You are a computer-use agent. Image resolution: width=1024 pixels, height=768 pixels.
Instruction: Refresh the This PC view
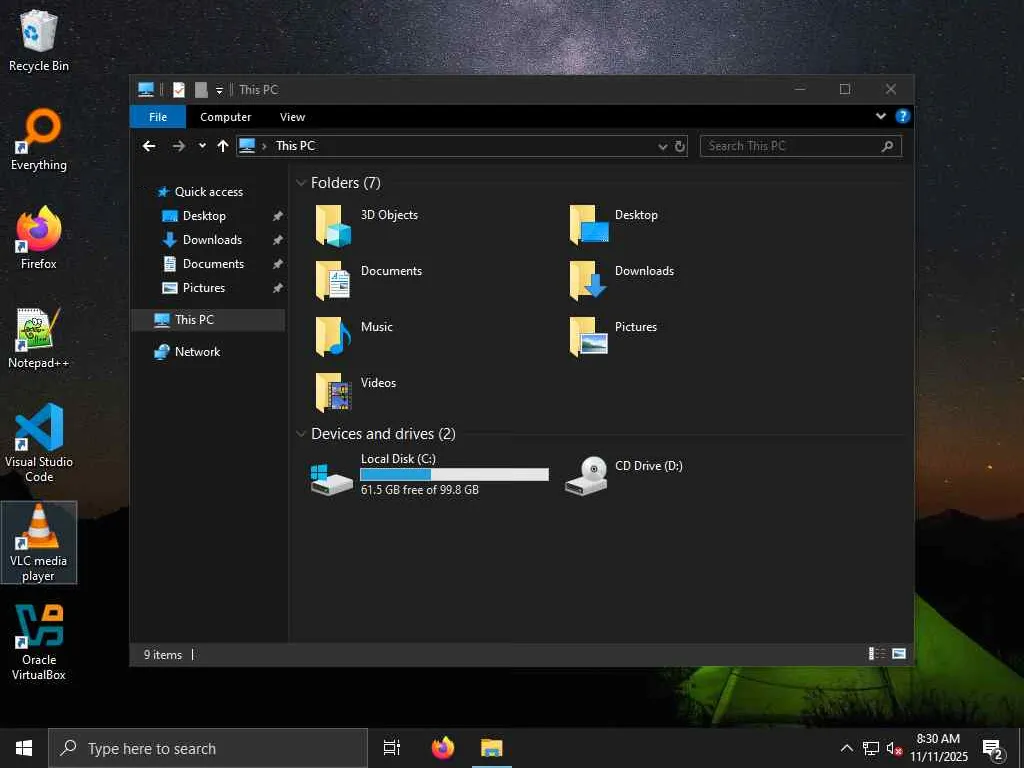[680, 146]
